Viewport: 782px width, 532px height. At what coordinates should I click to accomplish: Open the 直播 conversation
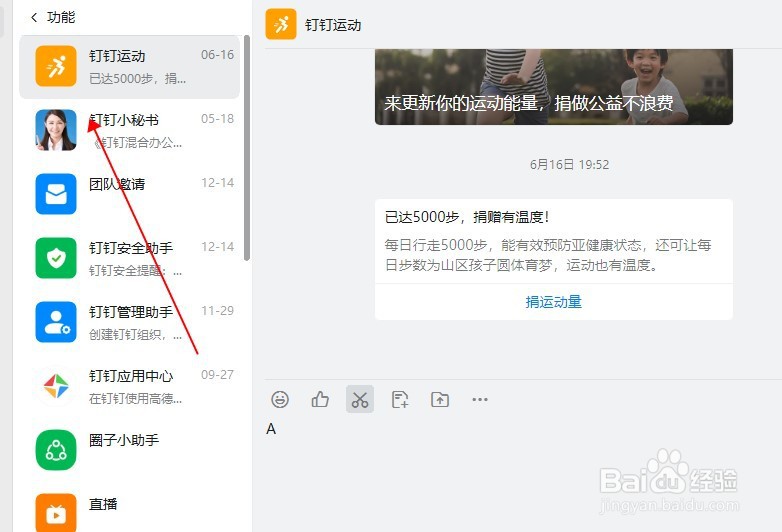click(129, 509)
